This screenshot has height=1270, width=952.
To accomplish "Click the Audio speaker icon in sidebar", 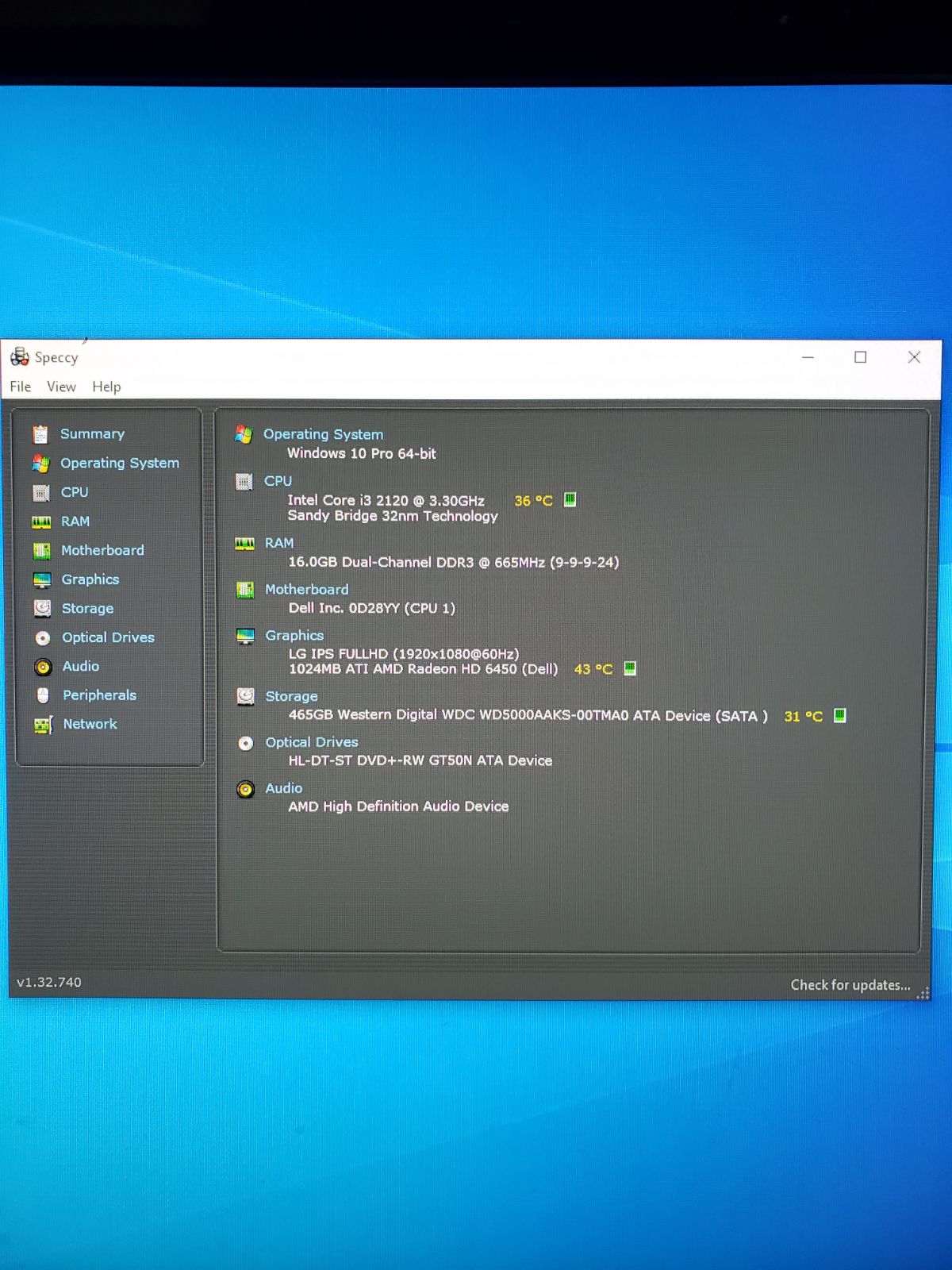I will [x=43, y=667].
